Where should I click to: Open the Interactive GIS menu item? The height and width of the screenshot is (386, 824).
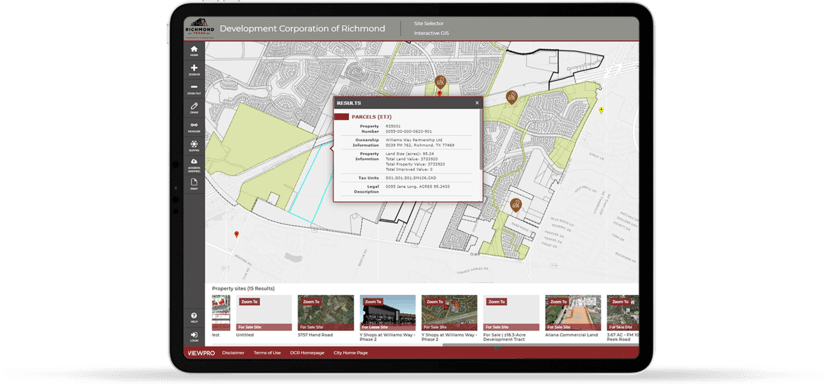coord(431,33)
